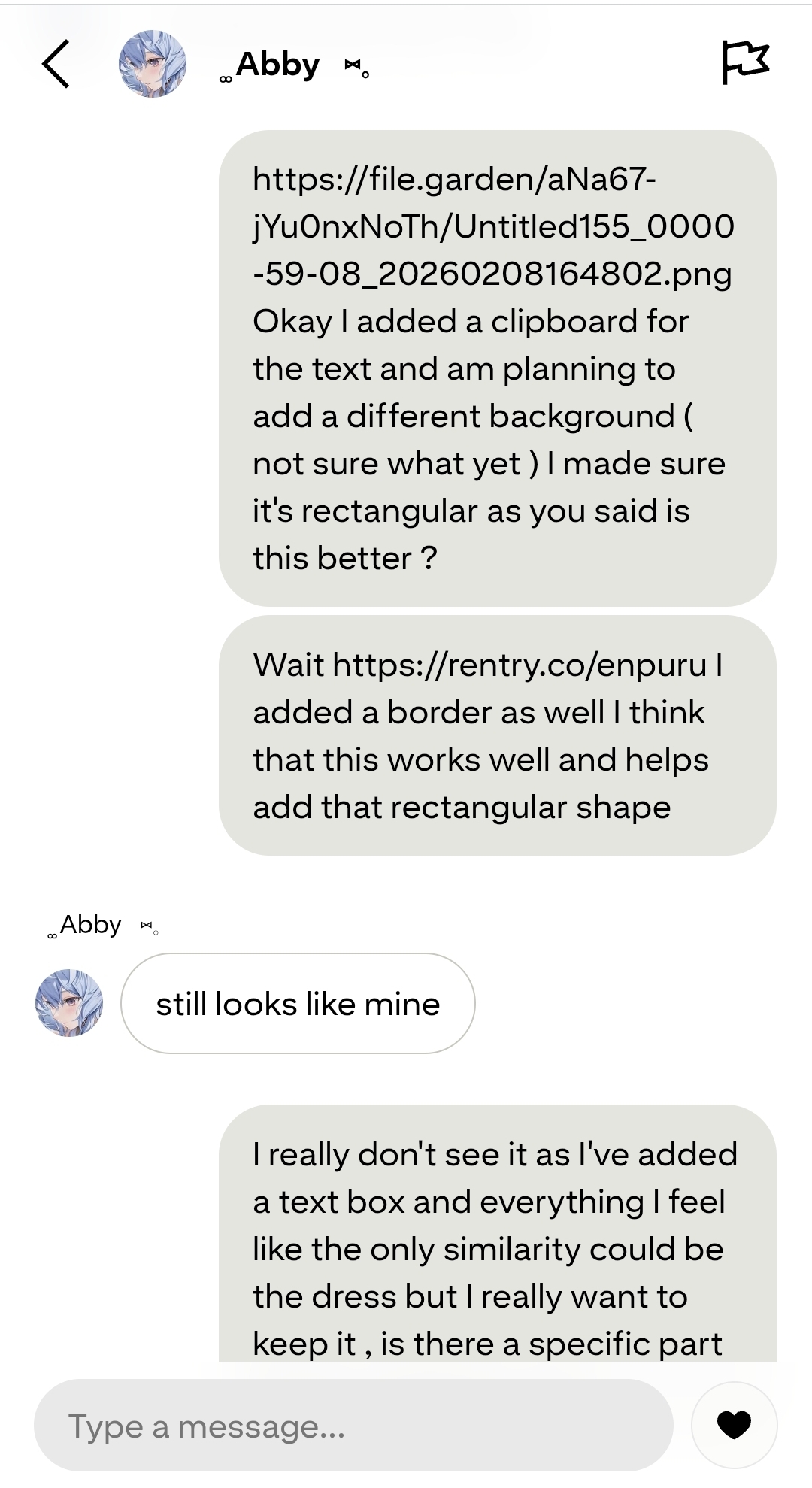Click the infinity symbol before the header name

pyautogui.click(x=225, y=79)
